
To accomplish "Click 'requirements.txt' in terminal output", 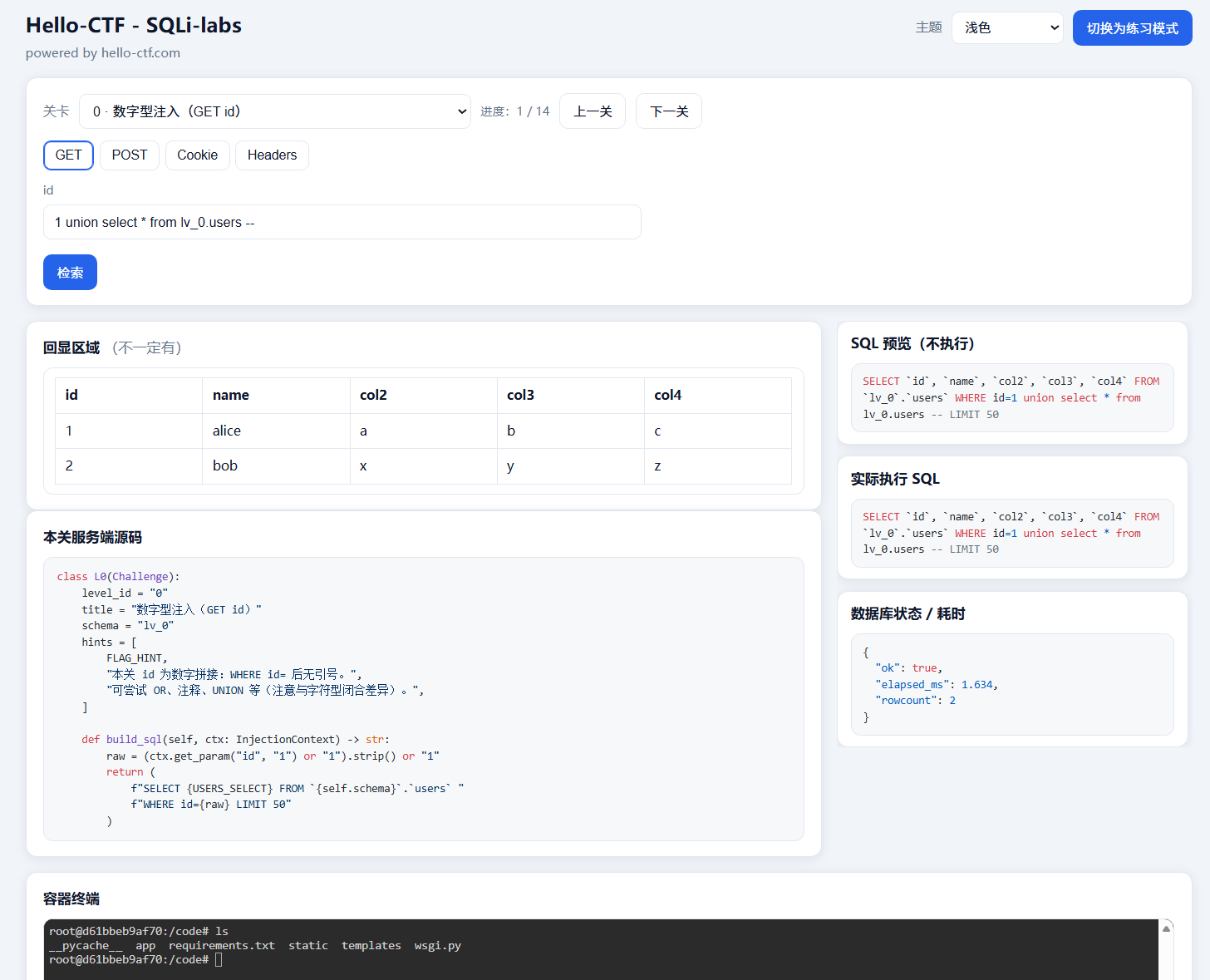I will [x=222, y=946].
